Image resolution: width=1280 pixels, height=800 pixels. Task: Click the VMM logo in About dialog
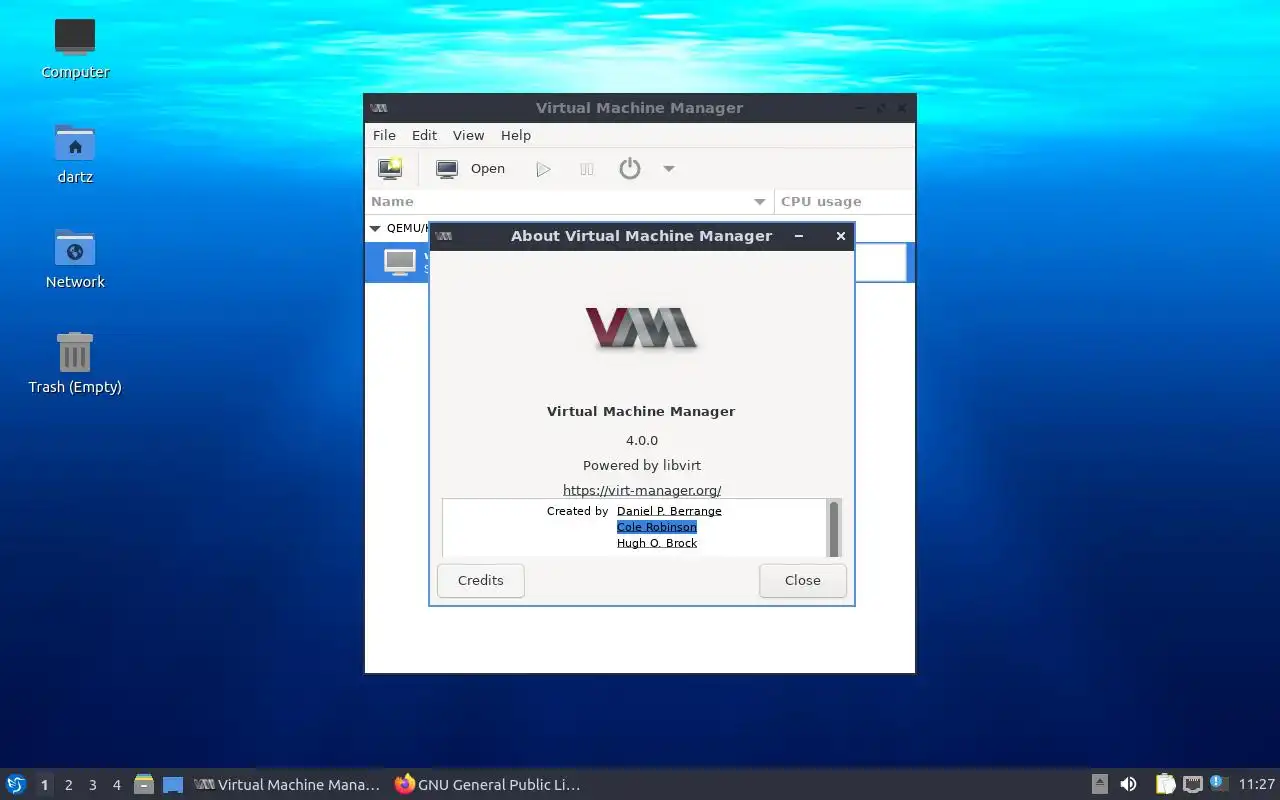(641, 328)
